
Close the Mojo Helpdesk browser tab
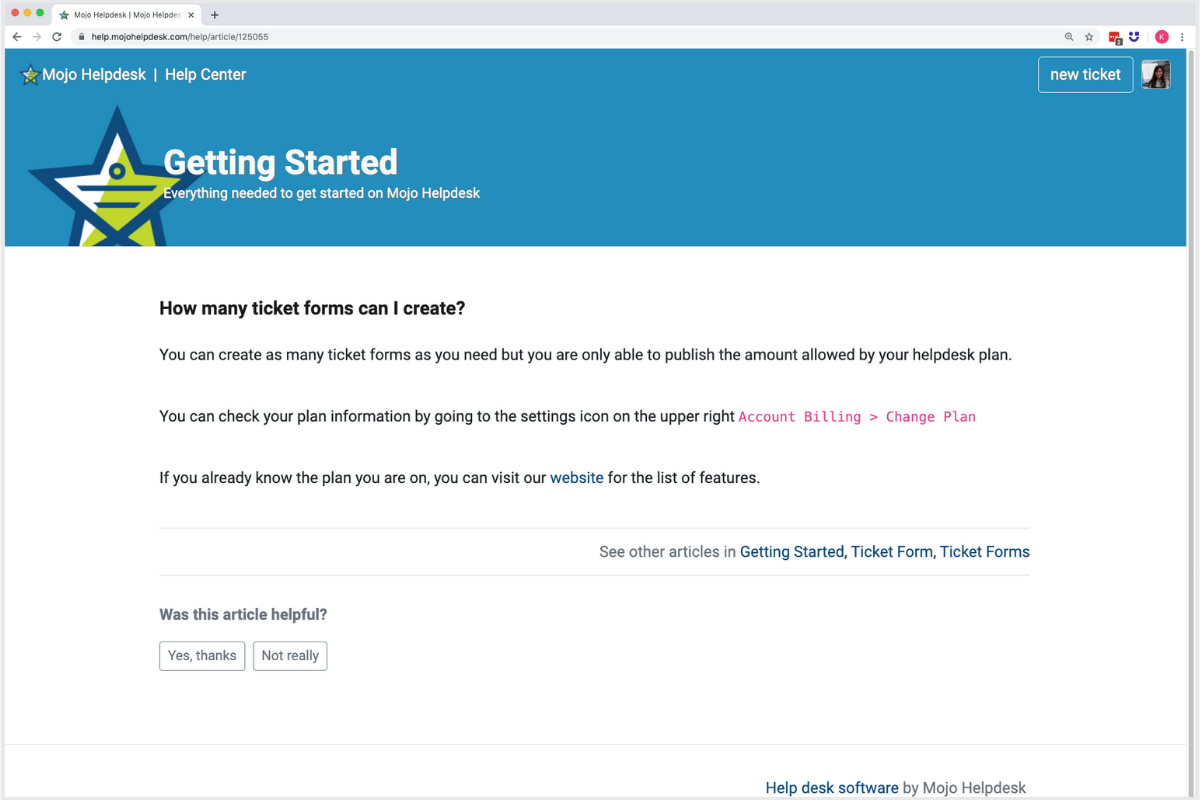coord(191,15)
